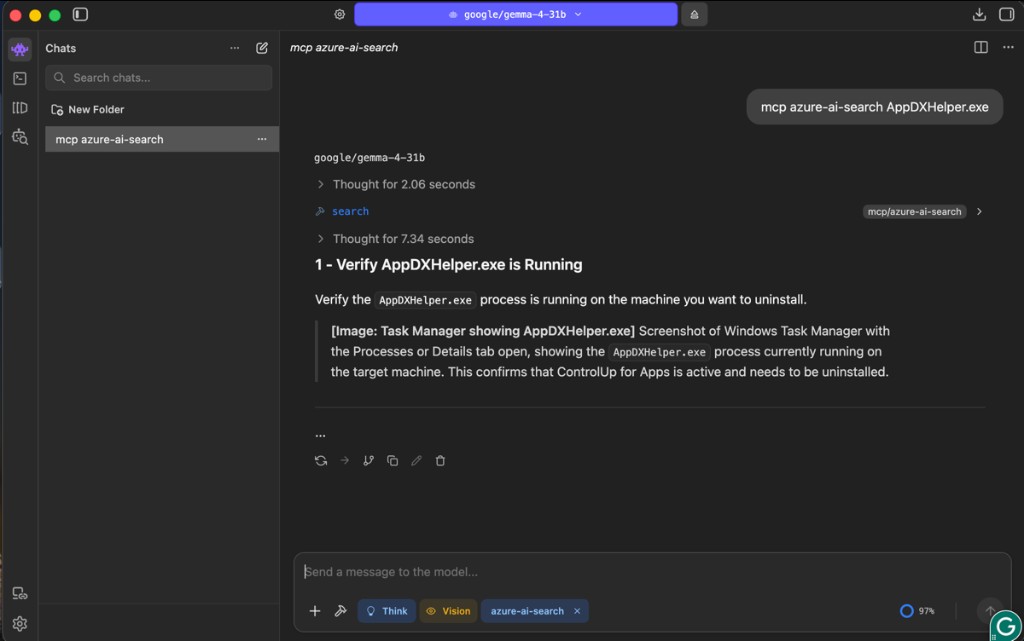Toggle the Vision option
The height and width of the screenshot is (641, 1024).
448,611
